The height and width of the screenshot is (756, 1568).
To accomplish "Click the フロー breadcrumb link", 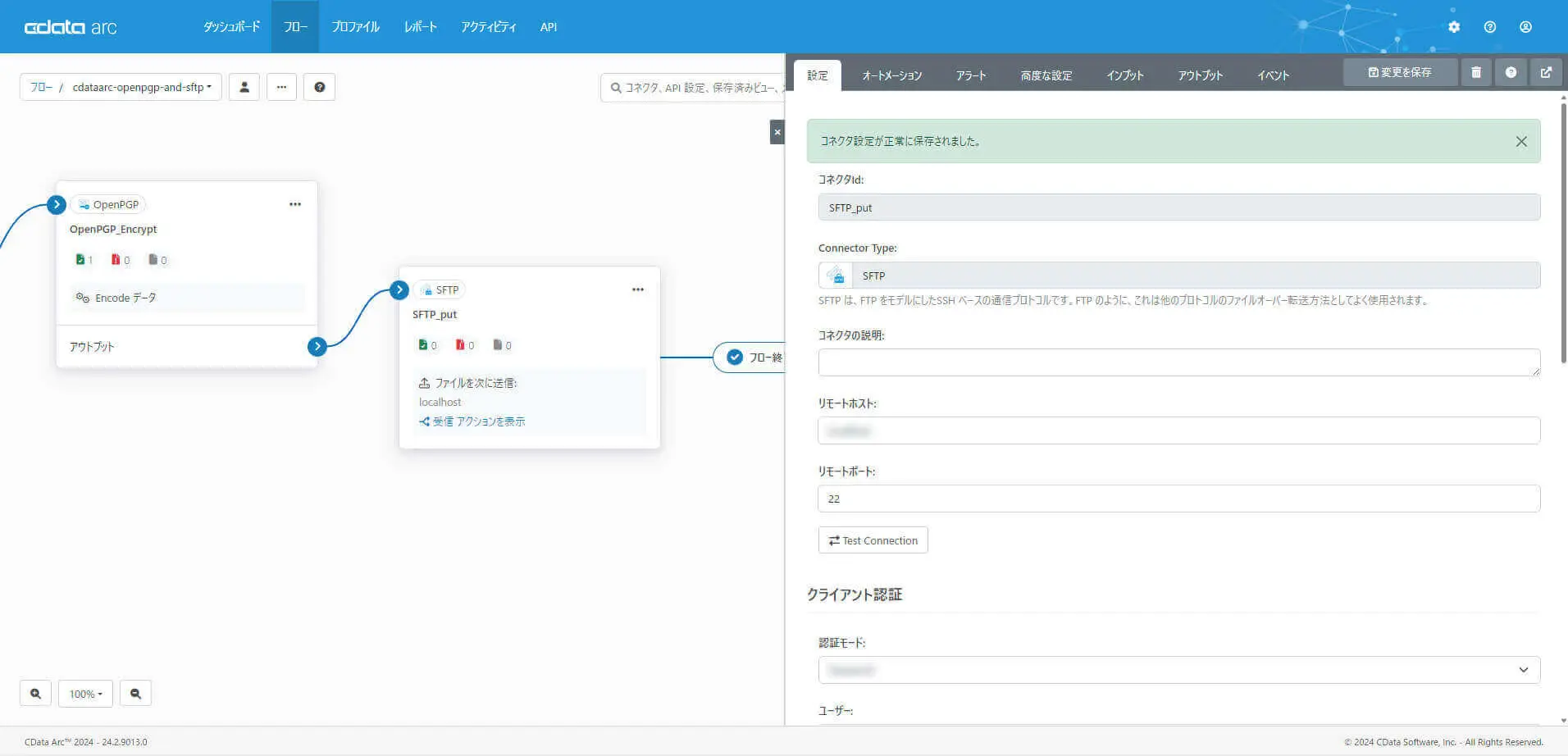I will tap(41, 87).
